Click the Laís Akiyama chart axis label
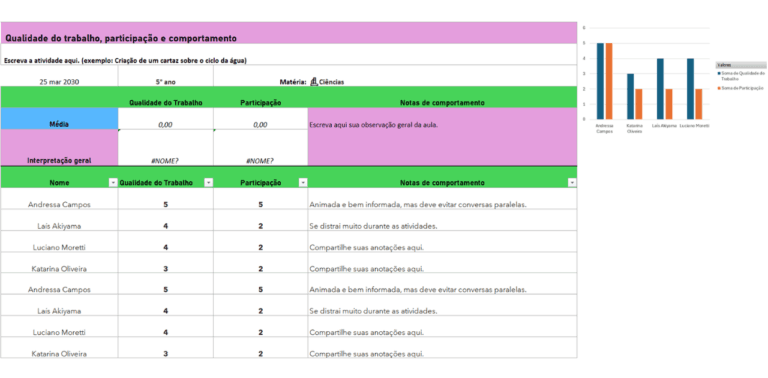This screenshot has height=378, width=768. click(x=665, y=126)
